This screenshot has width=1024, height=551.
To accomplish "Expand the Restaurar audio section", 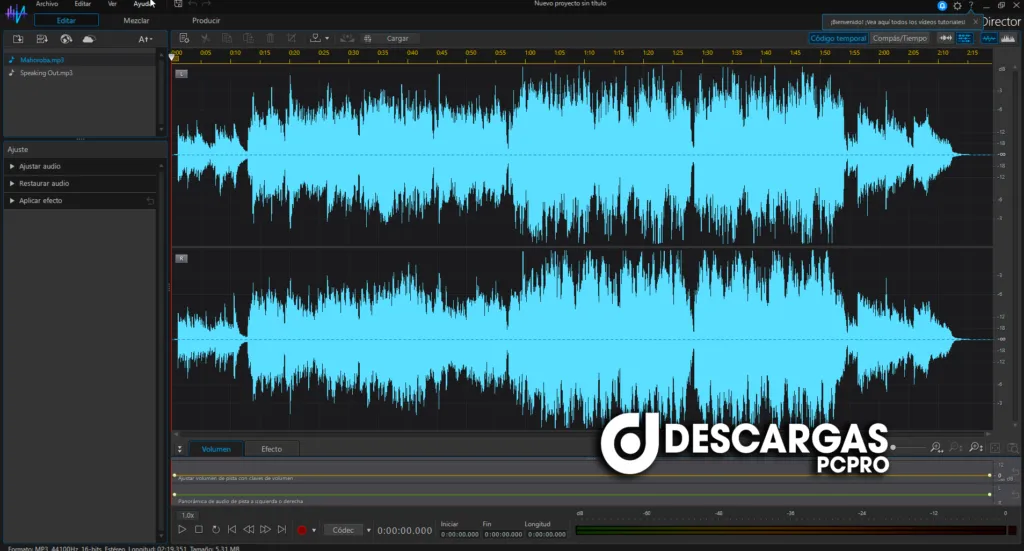I will tap(44, 184).
